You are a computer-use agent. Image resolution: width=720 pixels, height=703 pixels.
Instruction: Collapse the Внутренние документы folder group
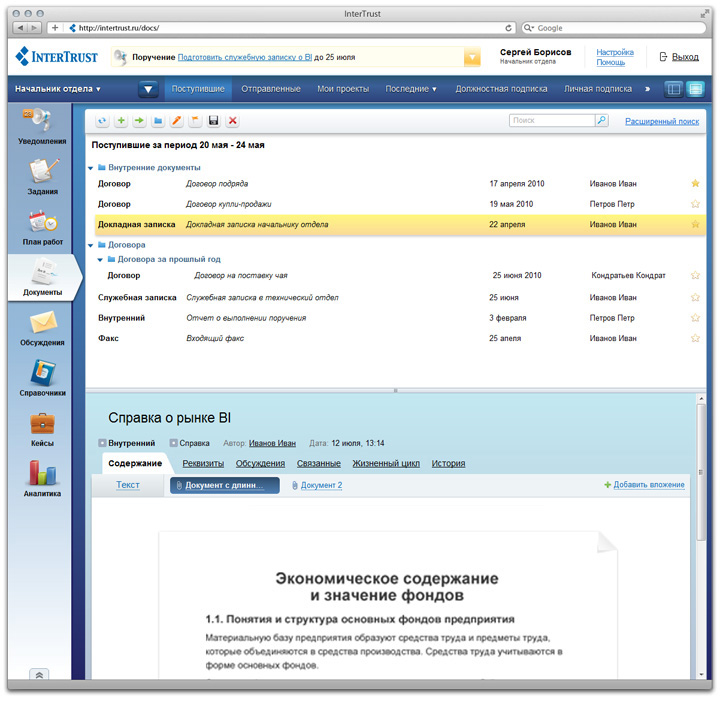[90, 168]
